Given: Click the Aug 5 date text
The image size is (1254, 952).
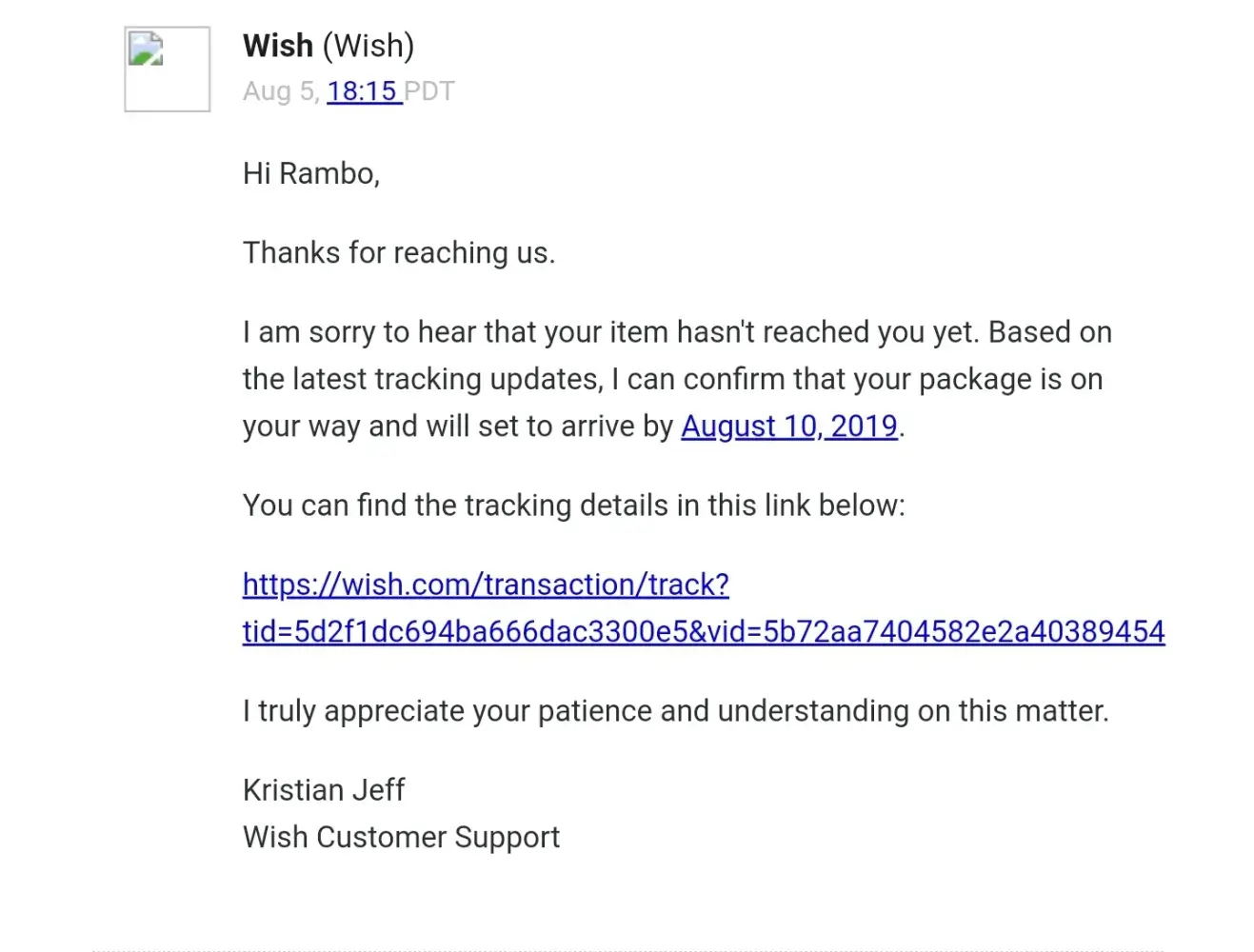Looking at the screenshot, I should (x=278, y=91).
